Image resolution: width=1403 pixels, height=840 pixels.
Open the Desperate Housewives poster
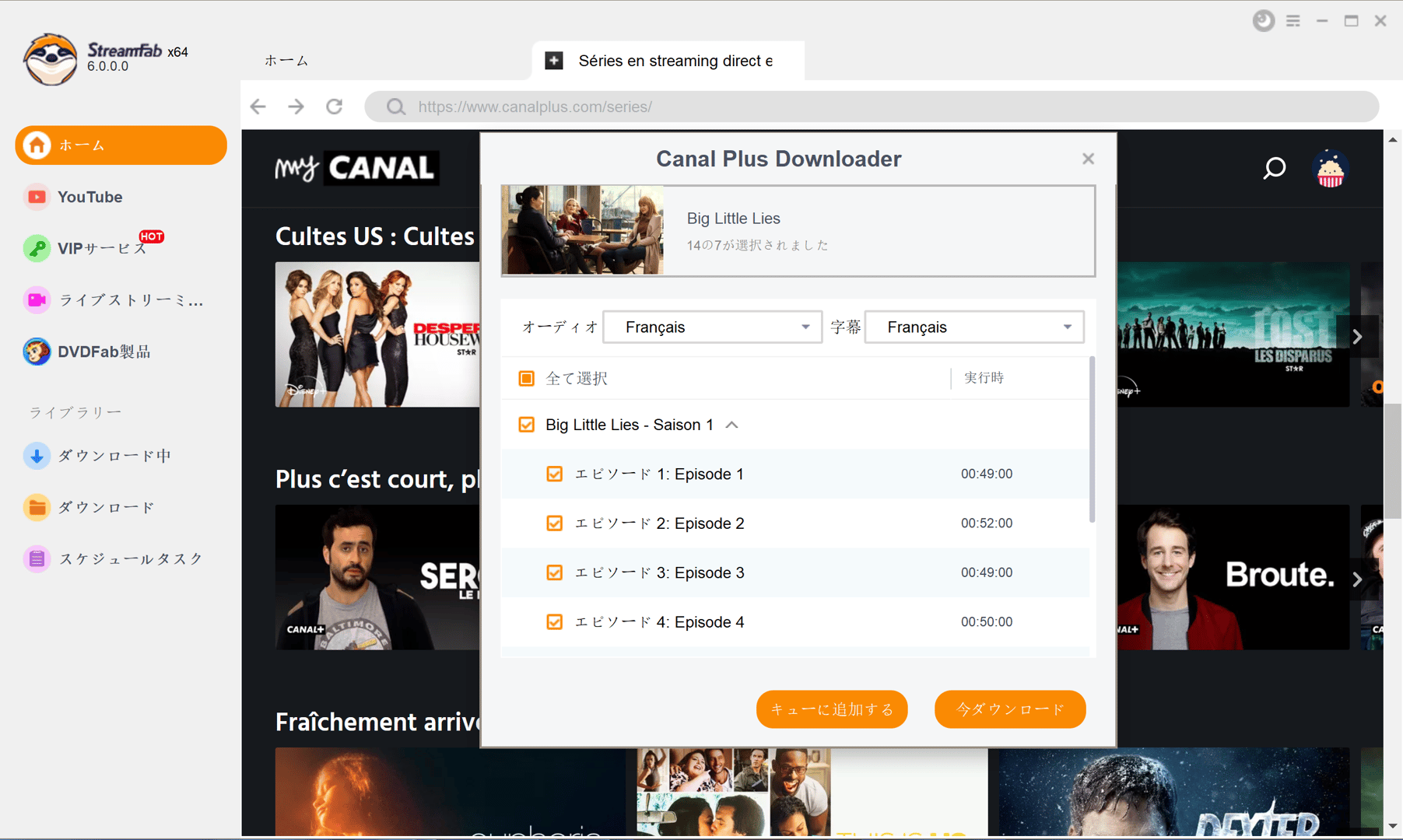377,334
